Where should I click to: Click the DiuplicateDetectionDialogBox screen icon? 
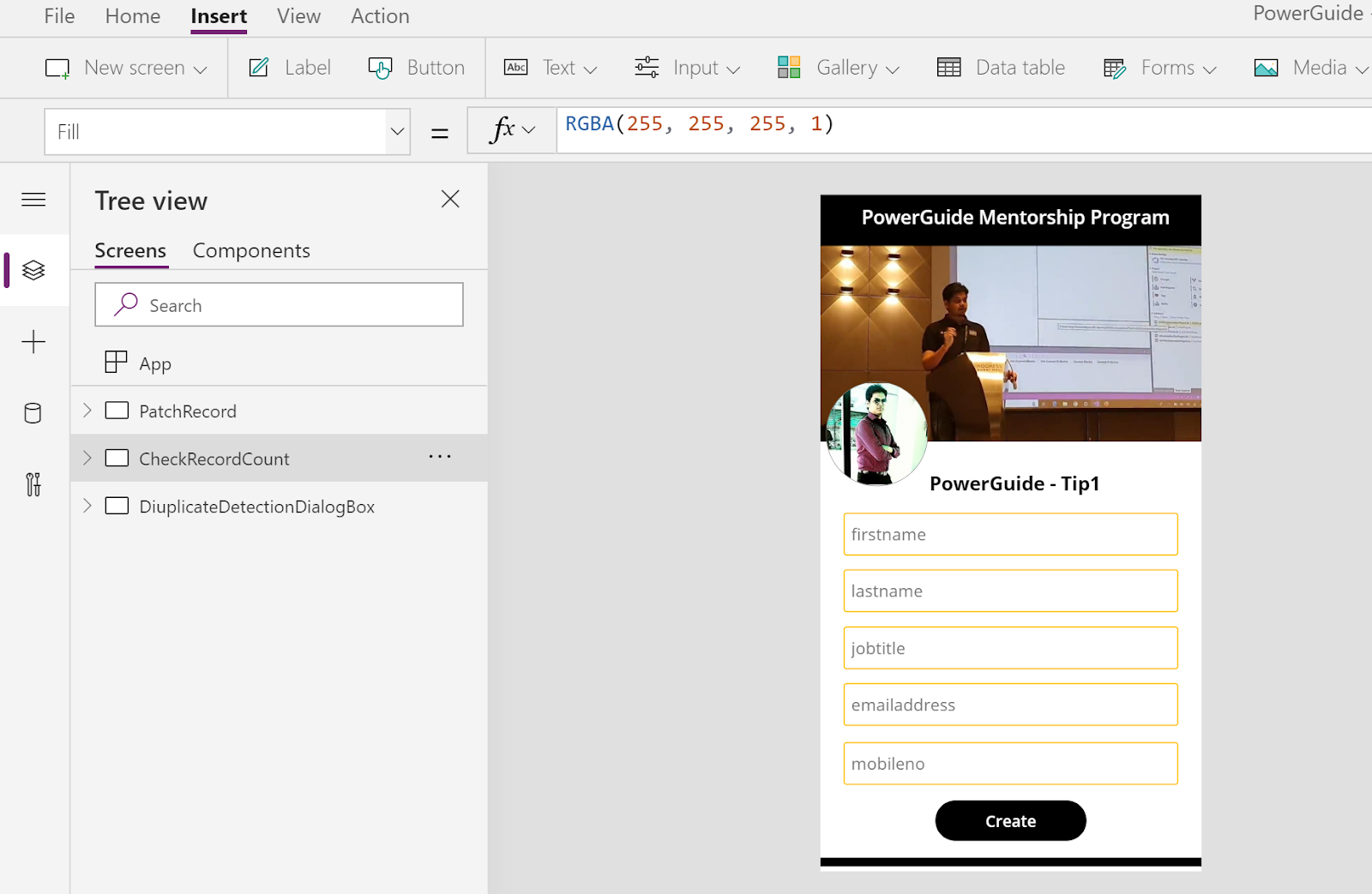pos(117,506)
